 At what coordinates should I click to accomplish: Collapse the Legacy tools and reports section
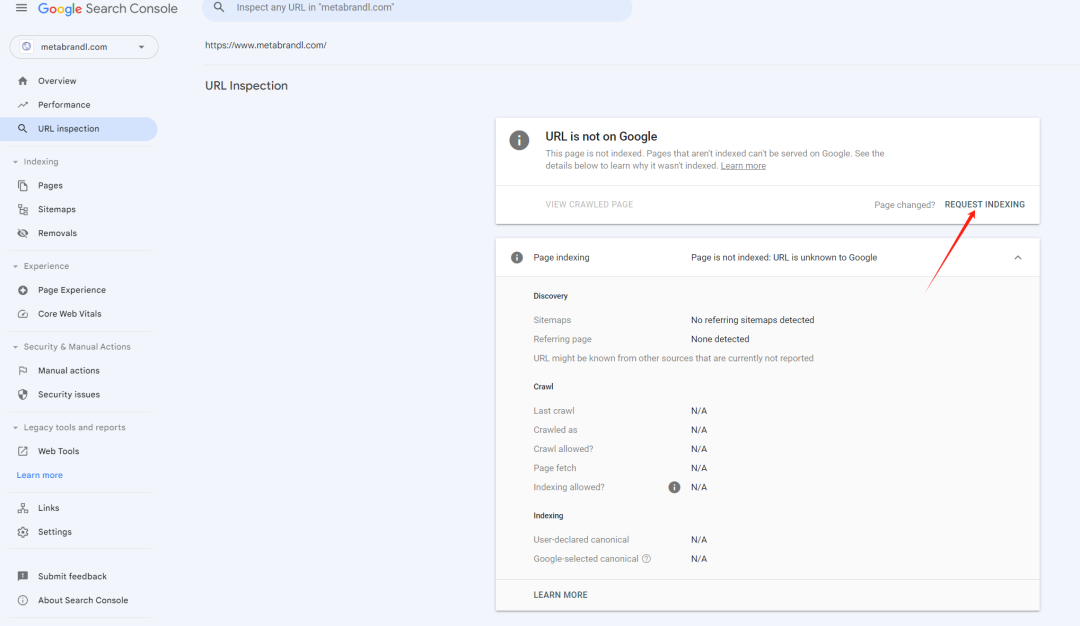coord(15,428)
